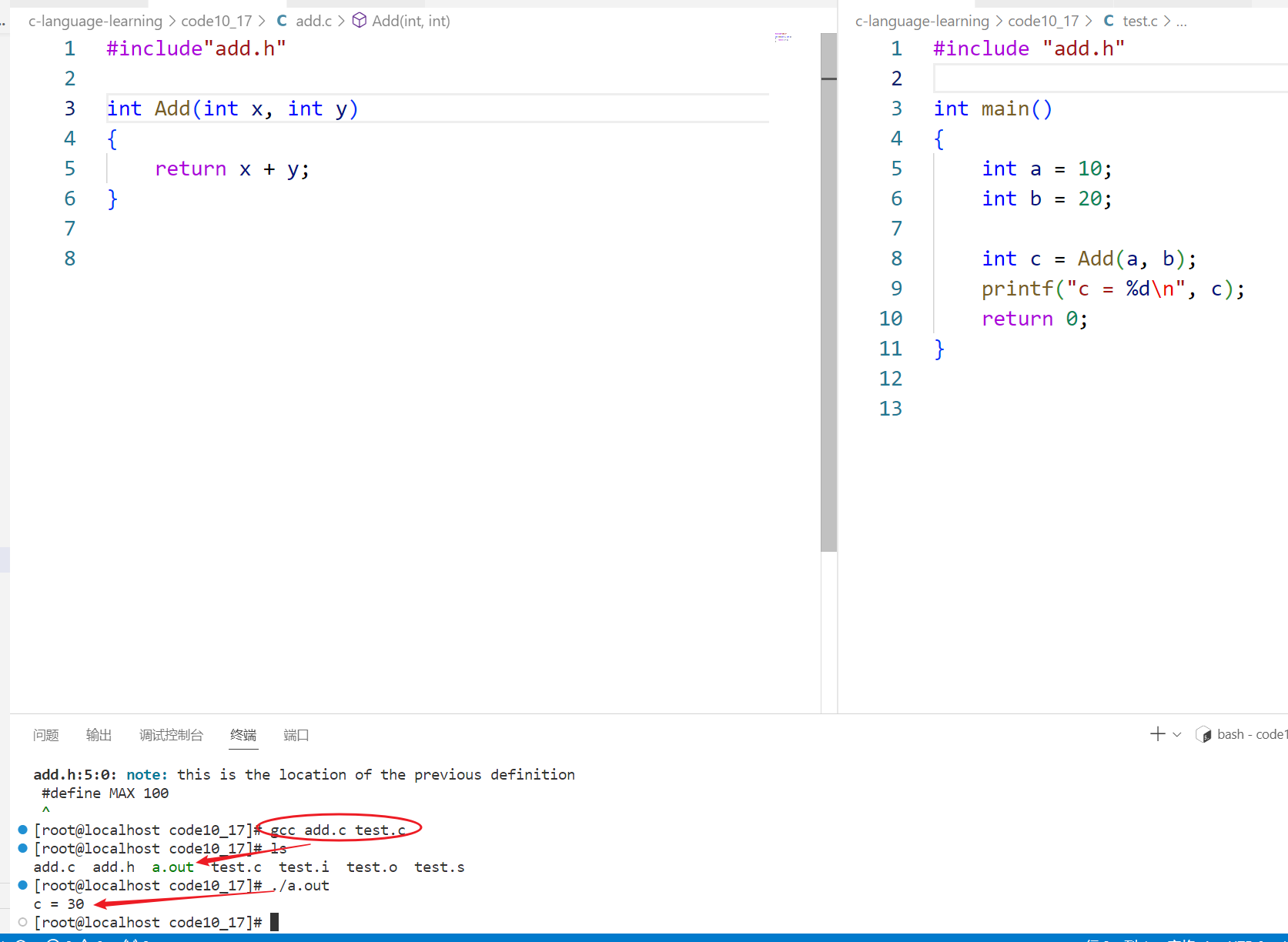Screen dimensions: 1288x942
Task: Switch to the 问题 (Problems) panel tab
Action: [x=46, y=735]
